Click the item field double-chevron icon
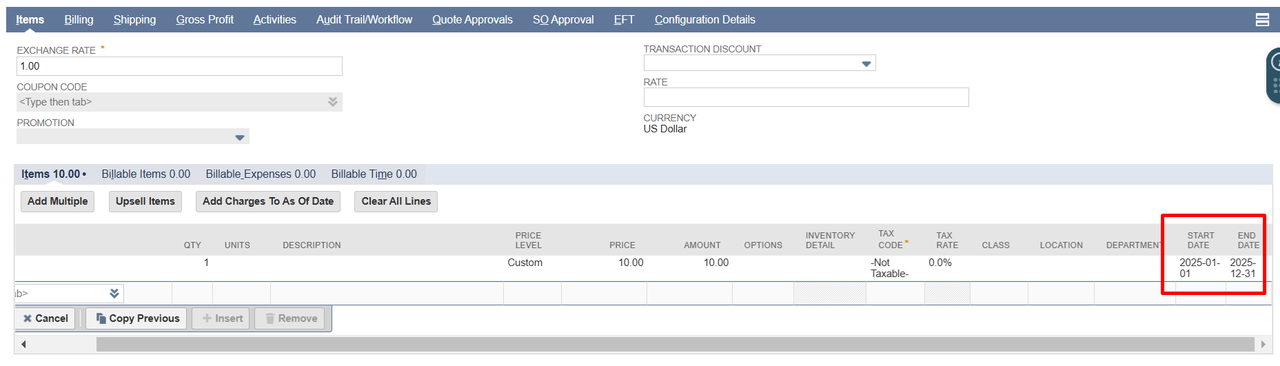The width and height of the screenshot is (1280, 366). coord(114,293)
